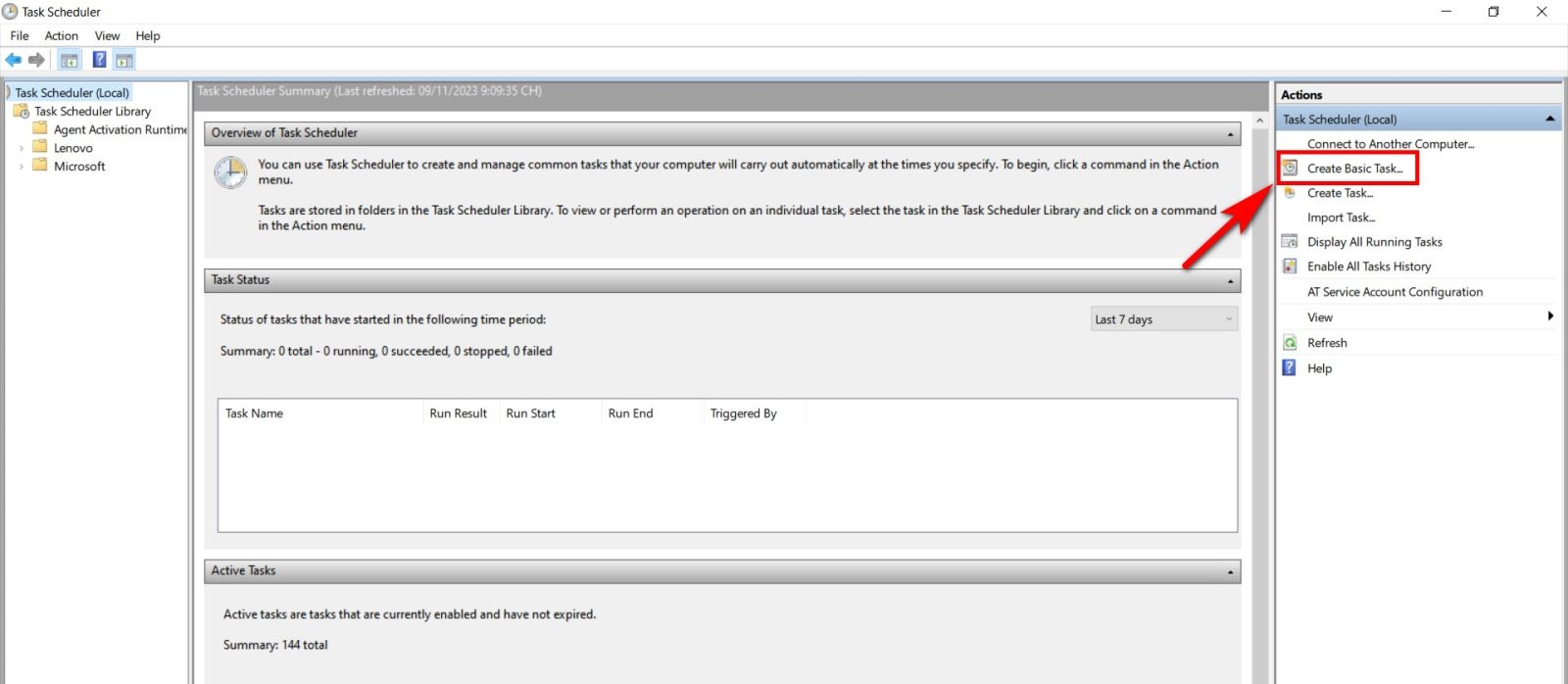1568x684 pixels.
Task: Click the Task Scheduler Library clock folder icon
Action: coord(21,111)
